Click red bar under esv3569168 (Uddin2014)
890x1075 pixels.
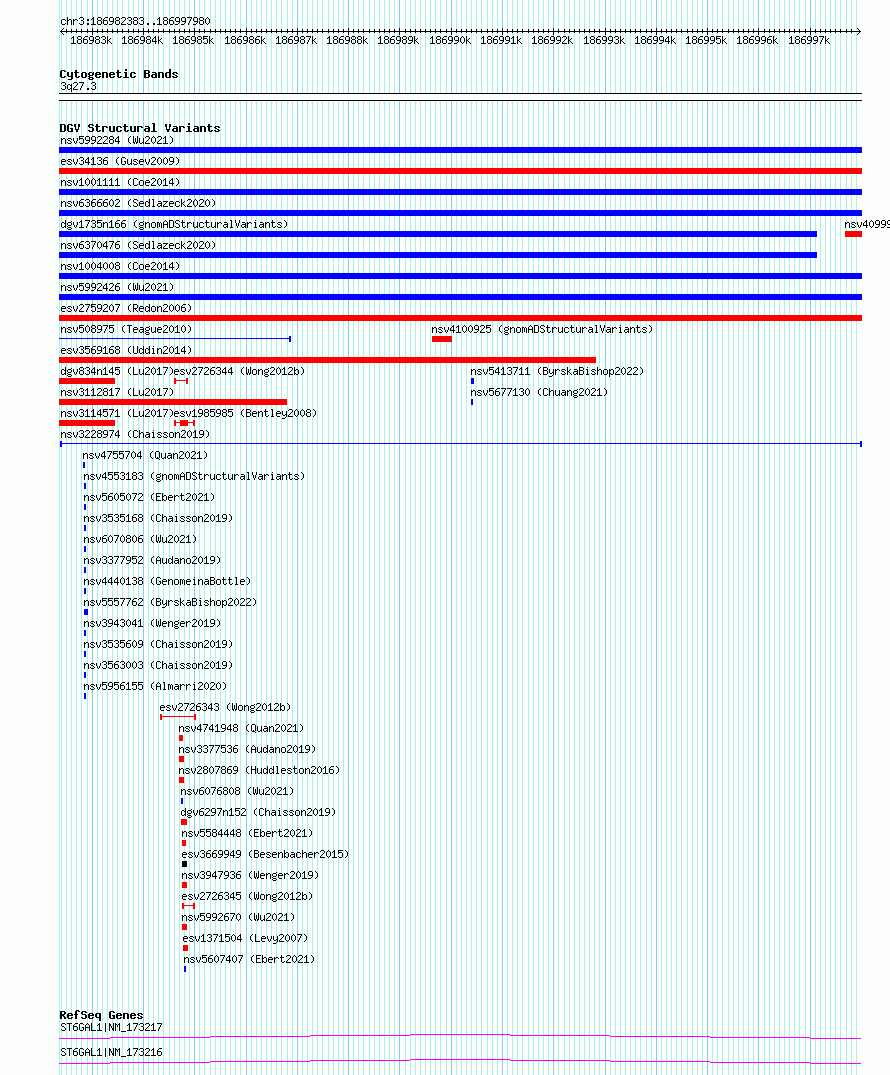pyautogui.click(x=328, y=360)
